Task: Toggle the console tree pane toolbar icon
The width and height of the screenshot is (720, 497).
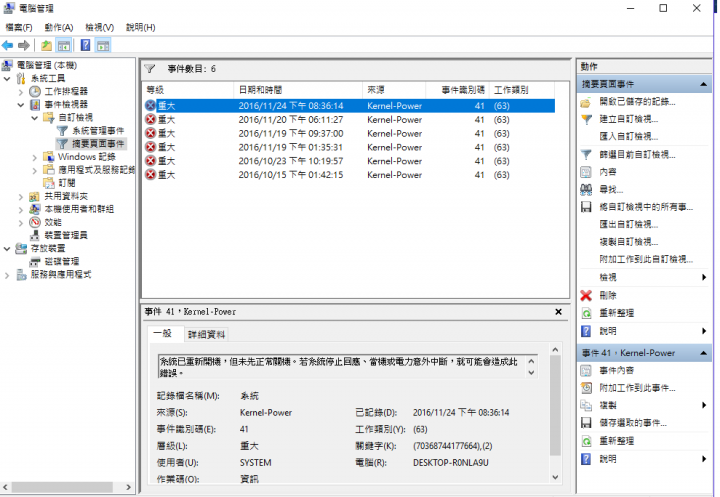Action: click(x=63, y=45)
